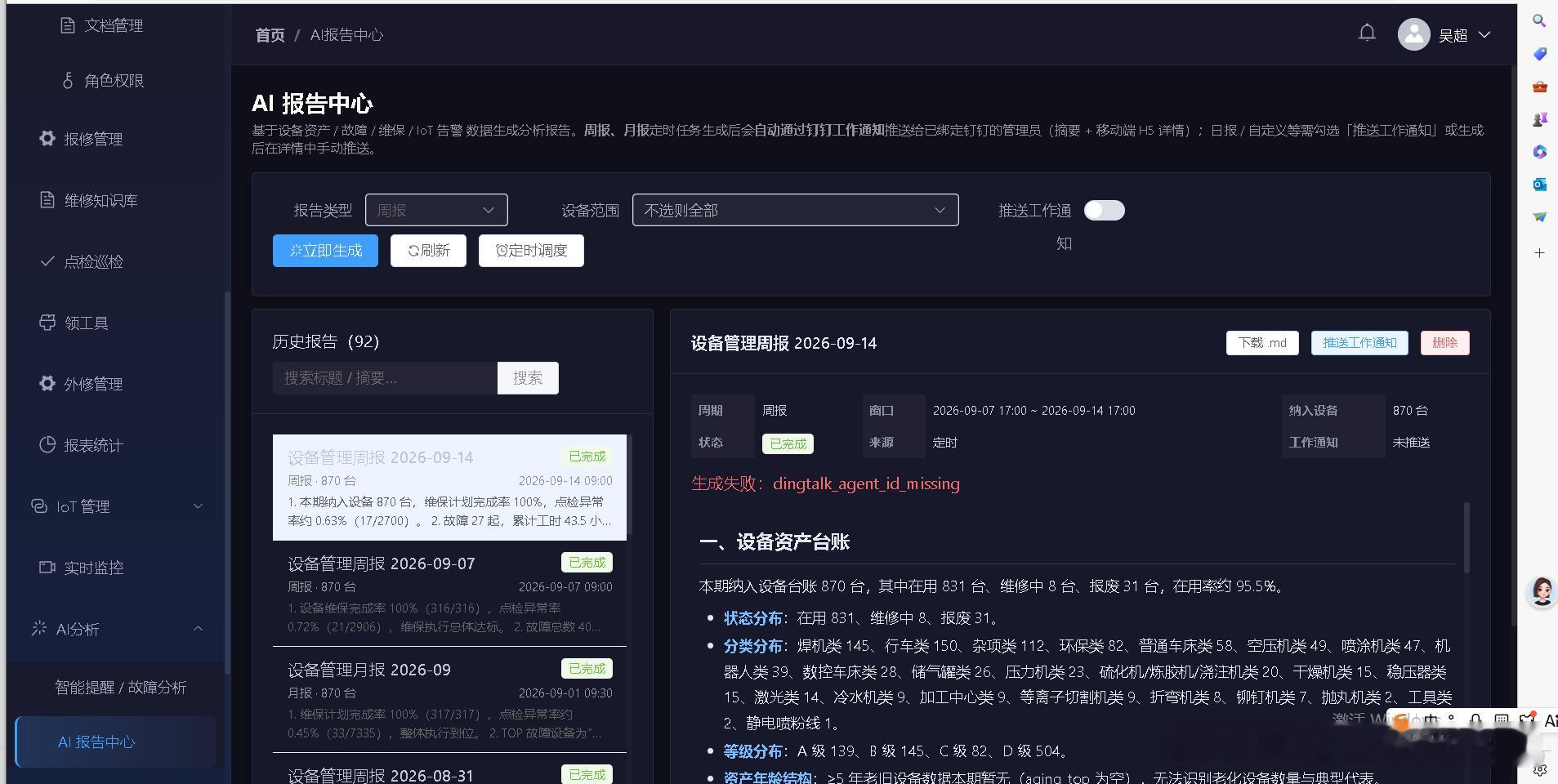This screenshot has width=1558, height=784.
Task: Click the red 删除 button
Action: pyautogui.click(x=1444, y=343)
